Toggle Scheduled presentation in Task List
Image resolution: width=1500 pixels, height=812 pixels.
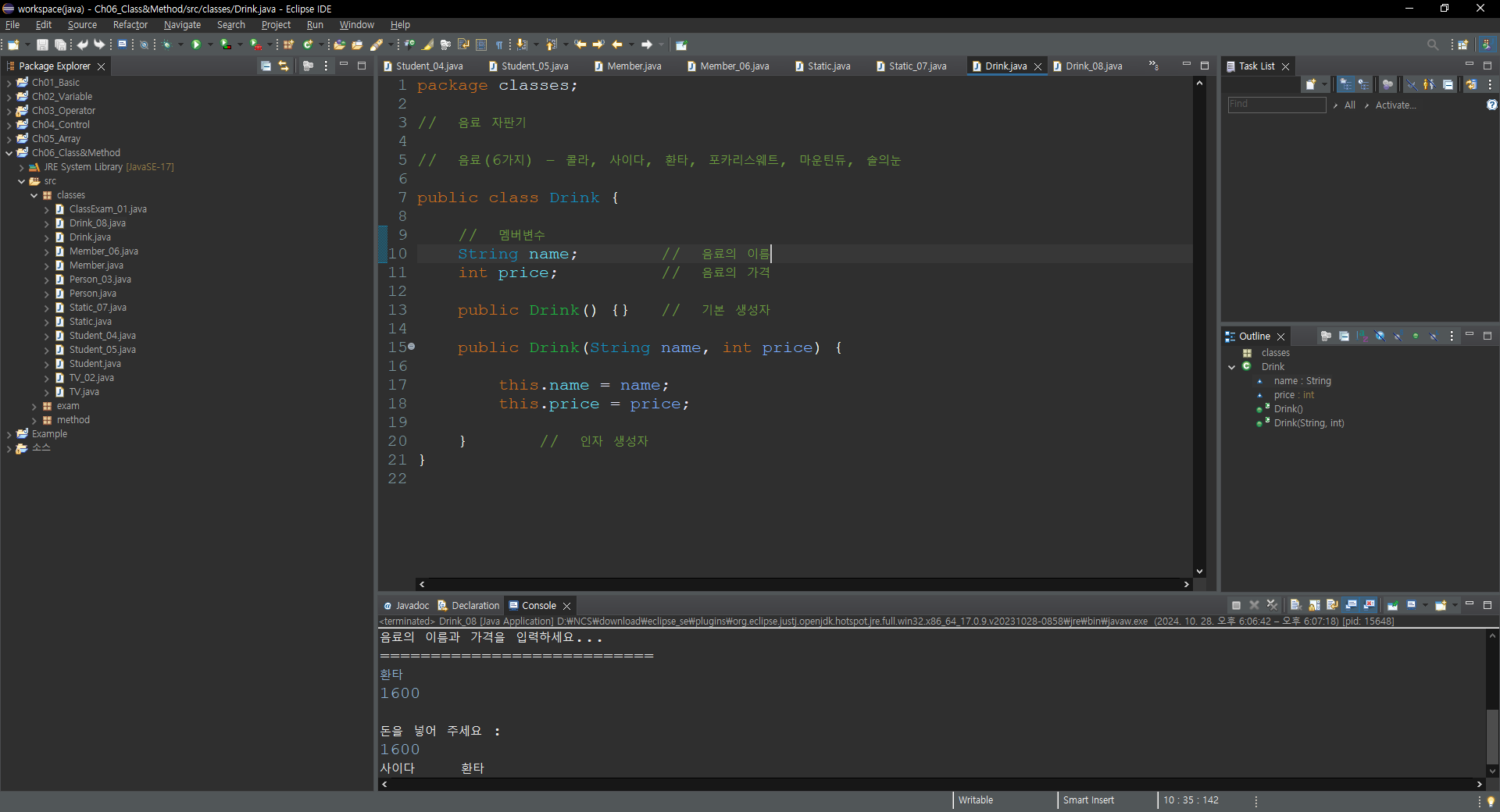point(1363,84)
